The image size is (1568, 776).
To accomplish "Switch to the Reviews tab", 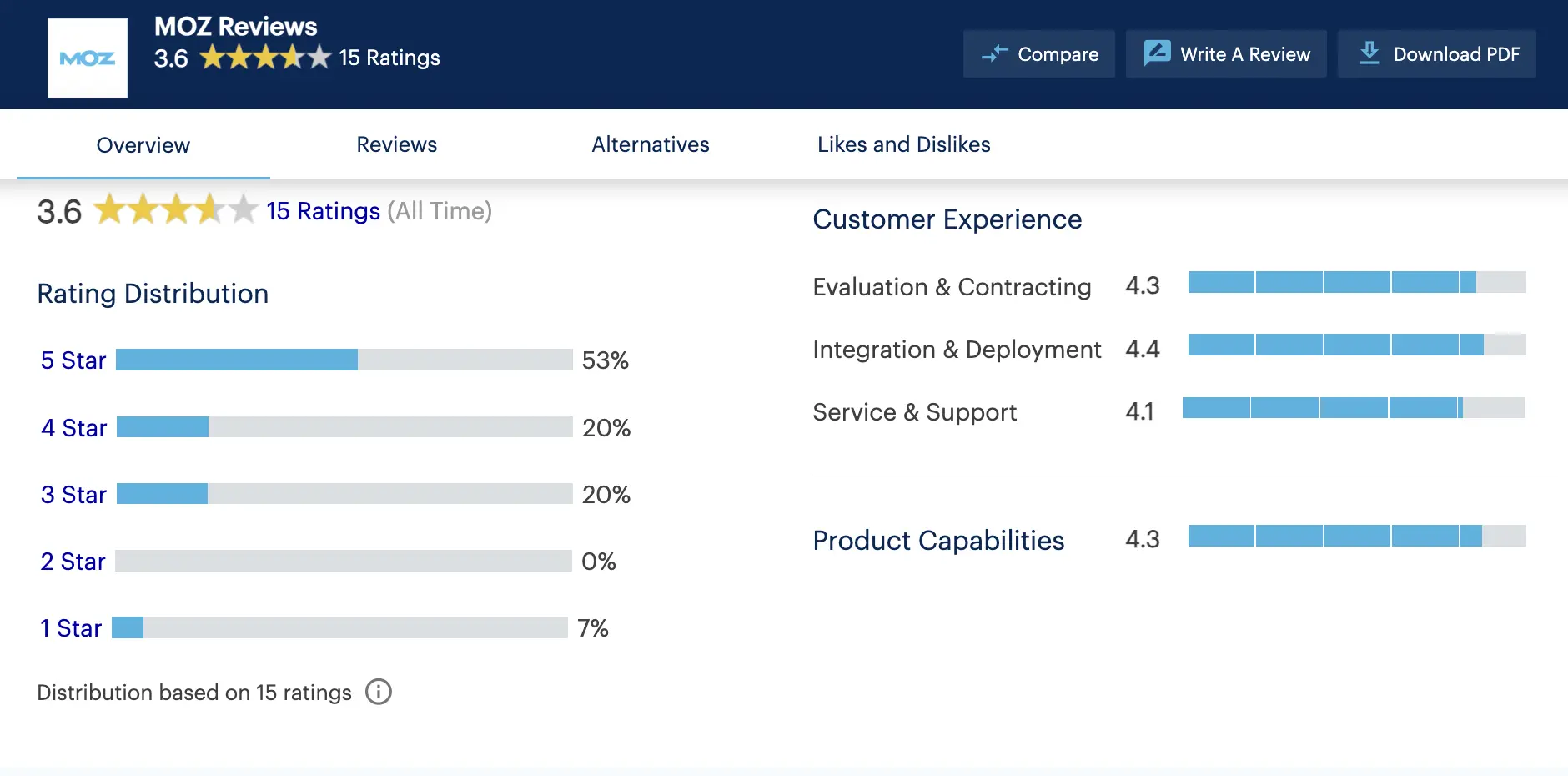I will point(397,144).
